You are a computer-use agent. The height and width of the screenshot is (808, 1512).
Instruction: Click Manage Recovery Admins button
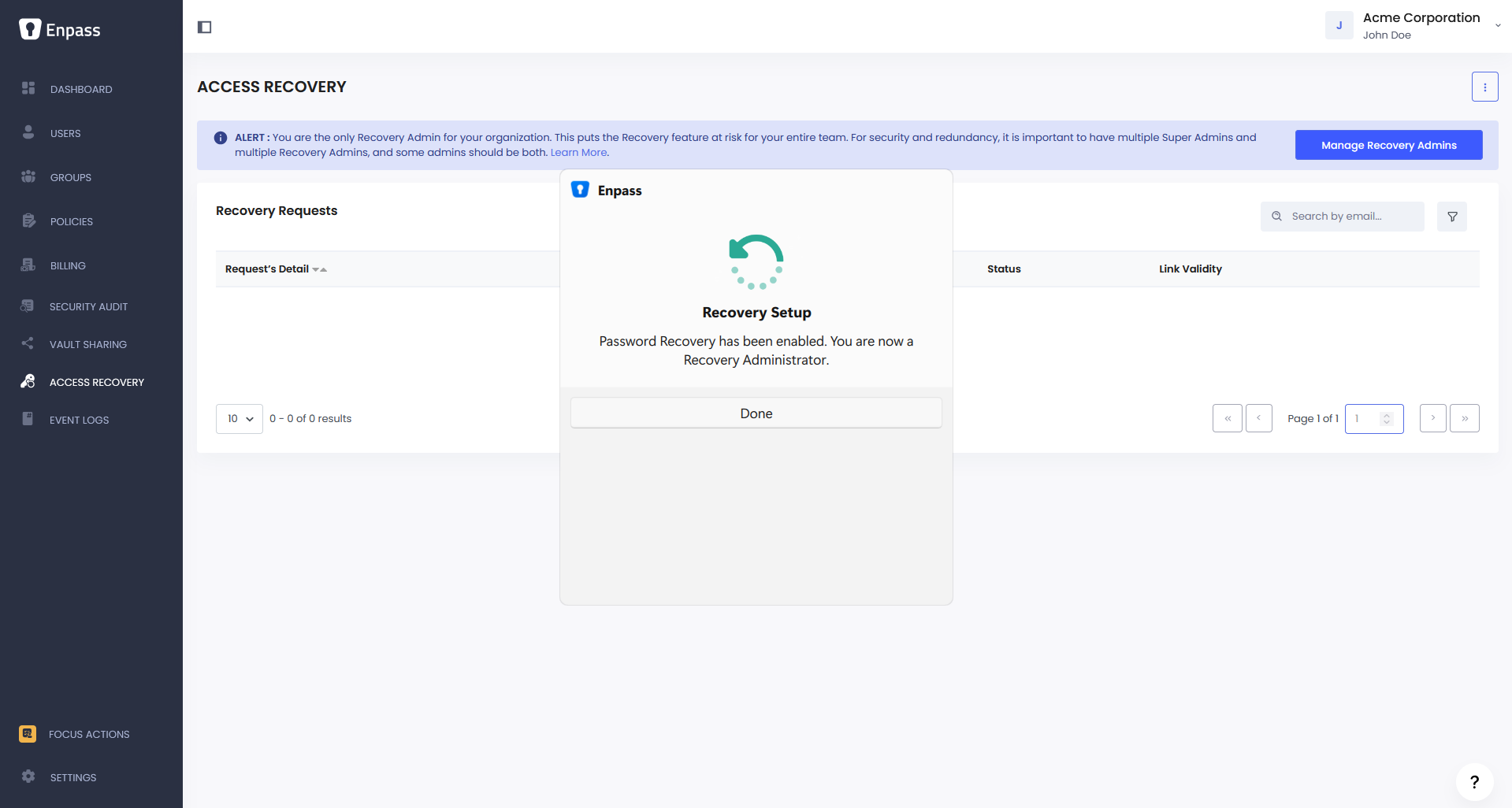(1388, 145)
